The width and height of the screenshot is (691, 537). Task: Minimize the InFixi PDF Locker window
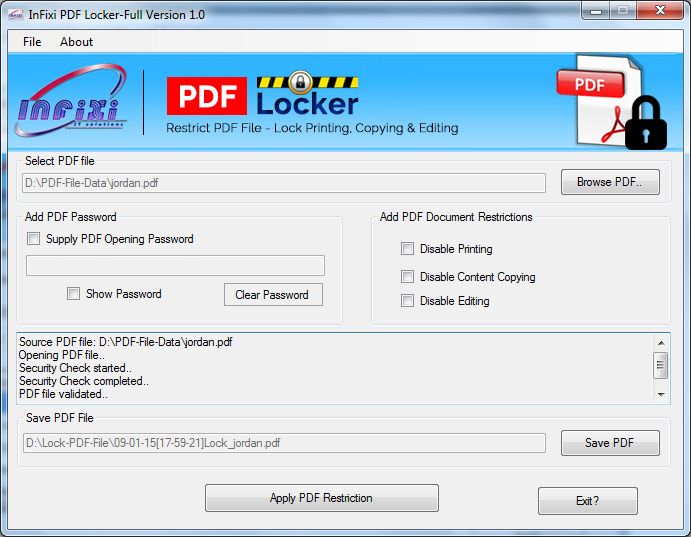click(x=595, y=11)
